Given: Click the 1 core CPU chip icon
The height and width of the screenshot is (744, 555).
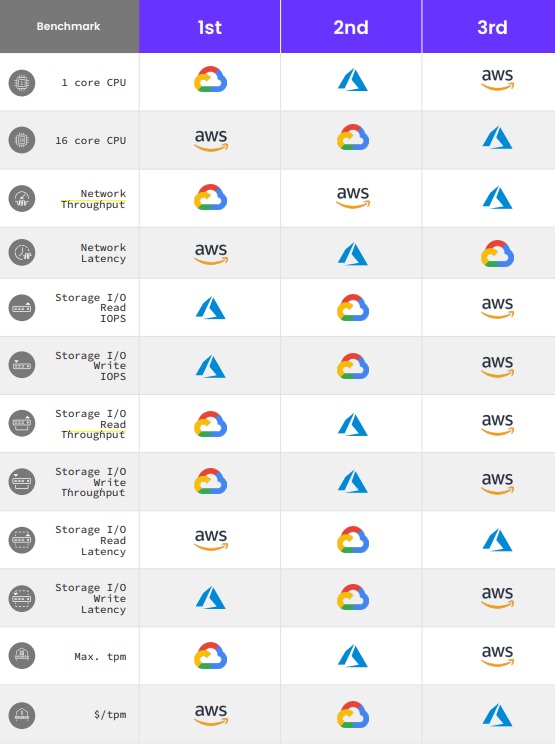Looking at the screenshot, I should [22, 83].
